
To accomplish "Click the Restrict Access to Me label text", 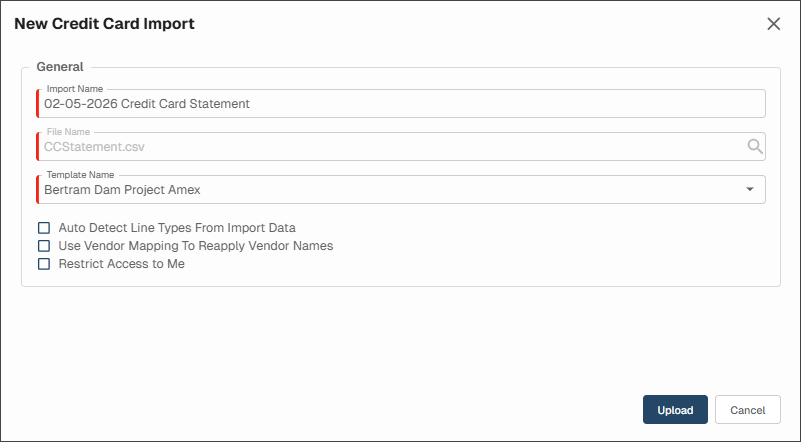I will [x=122, y=264].
